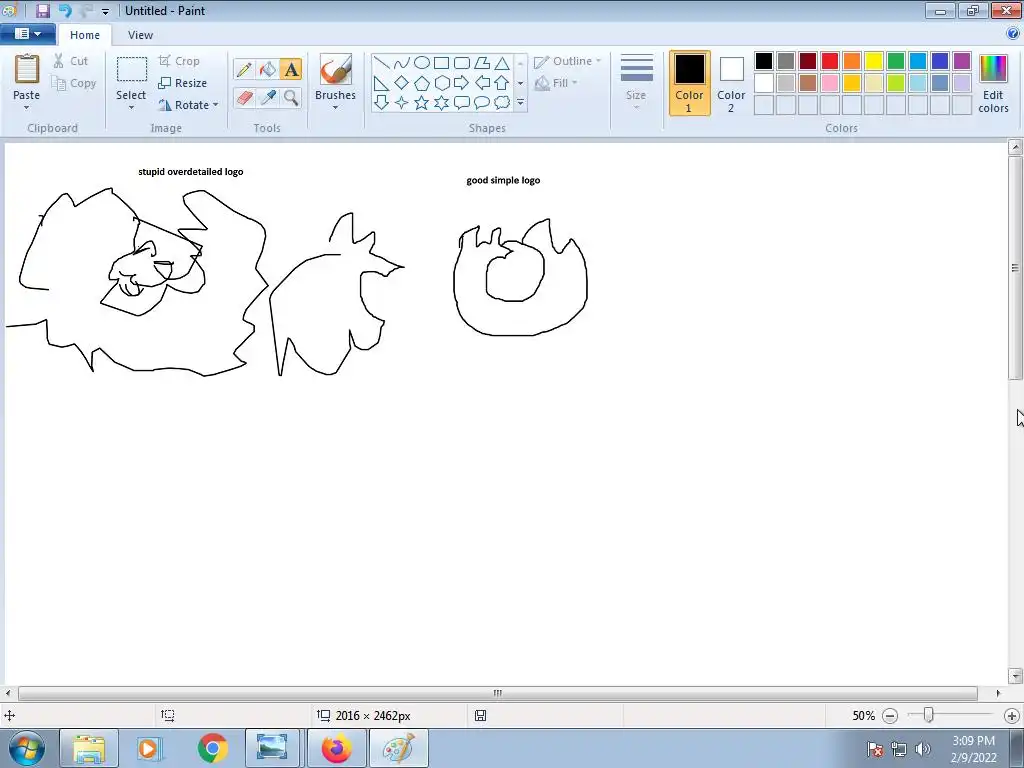Image resolution: width=1024 pixels, height=768 pixels.
Task: Choose the Pentagon shape
Action: 422,83
